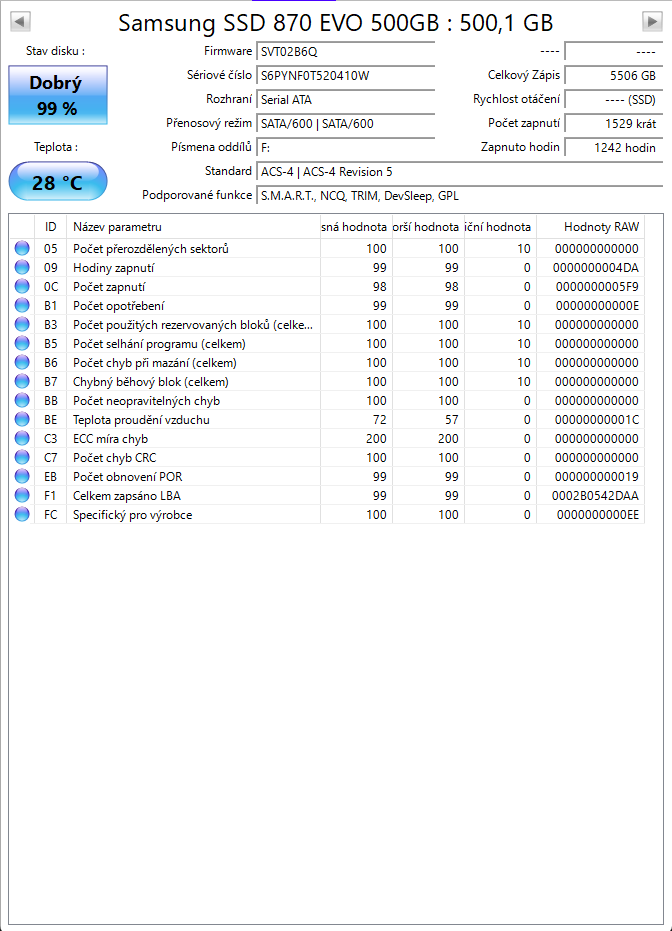Select row Počet opotřebení
This screenshot has width=672, height=931.
pos(327,305)
